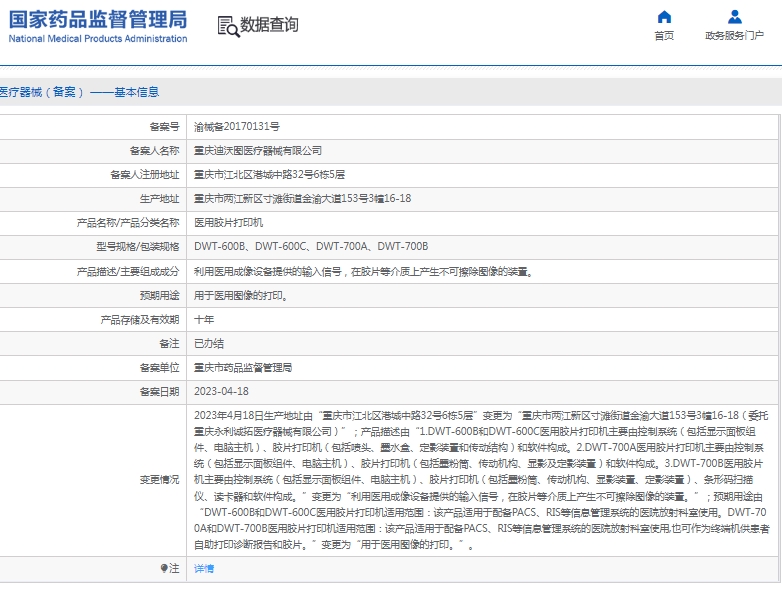
Task: Select the record number 渝械备20170131号
Action: (x=237, y=127)
